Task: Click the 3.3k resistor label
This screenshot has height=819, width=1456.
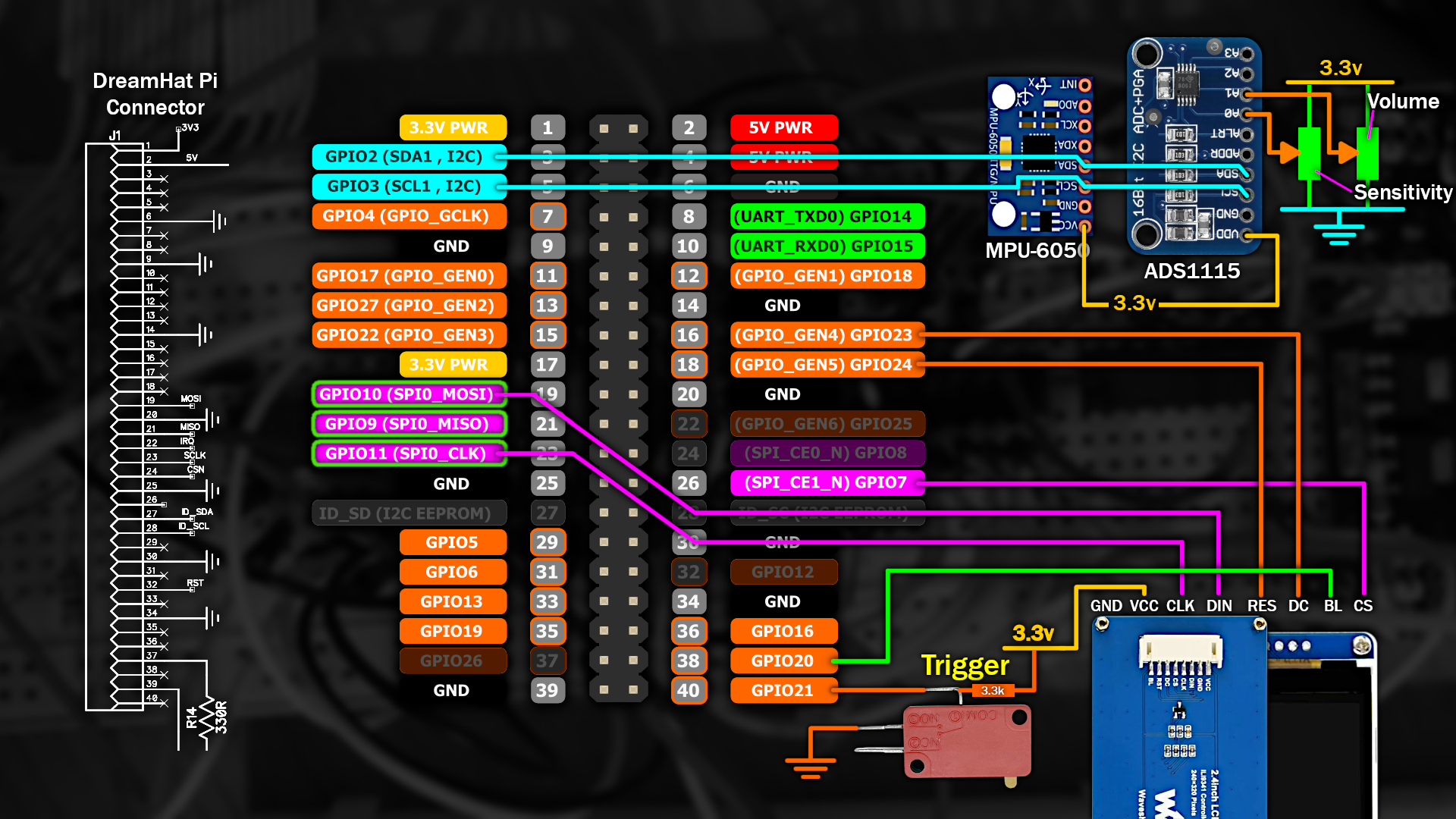Action: 993,690
